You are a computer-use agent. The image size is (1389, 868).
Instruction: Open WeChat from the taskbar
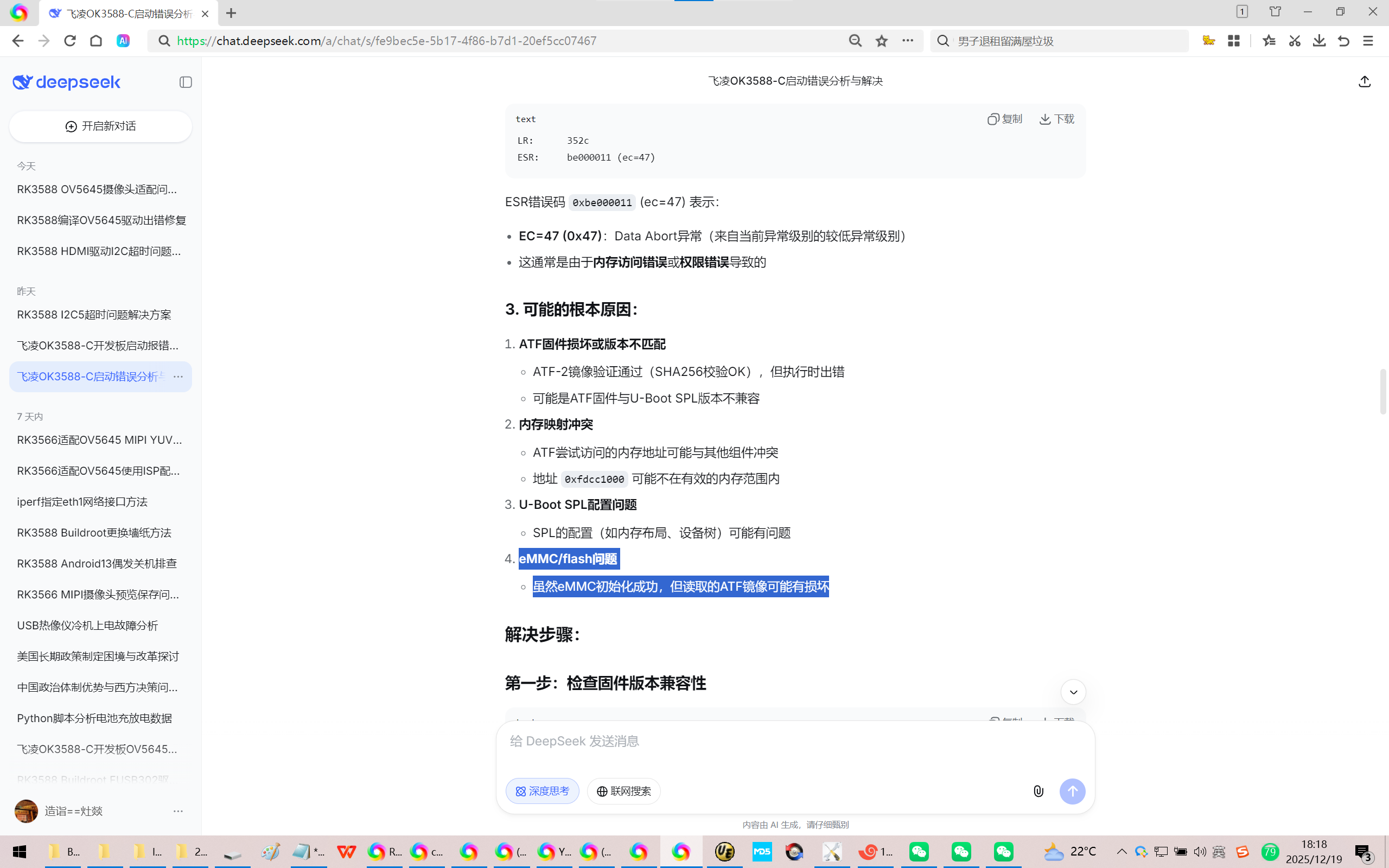[x=919, y=851]
